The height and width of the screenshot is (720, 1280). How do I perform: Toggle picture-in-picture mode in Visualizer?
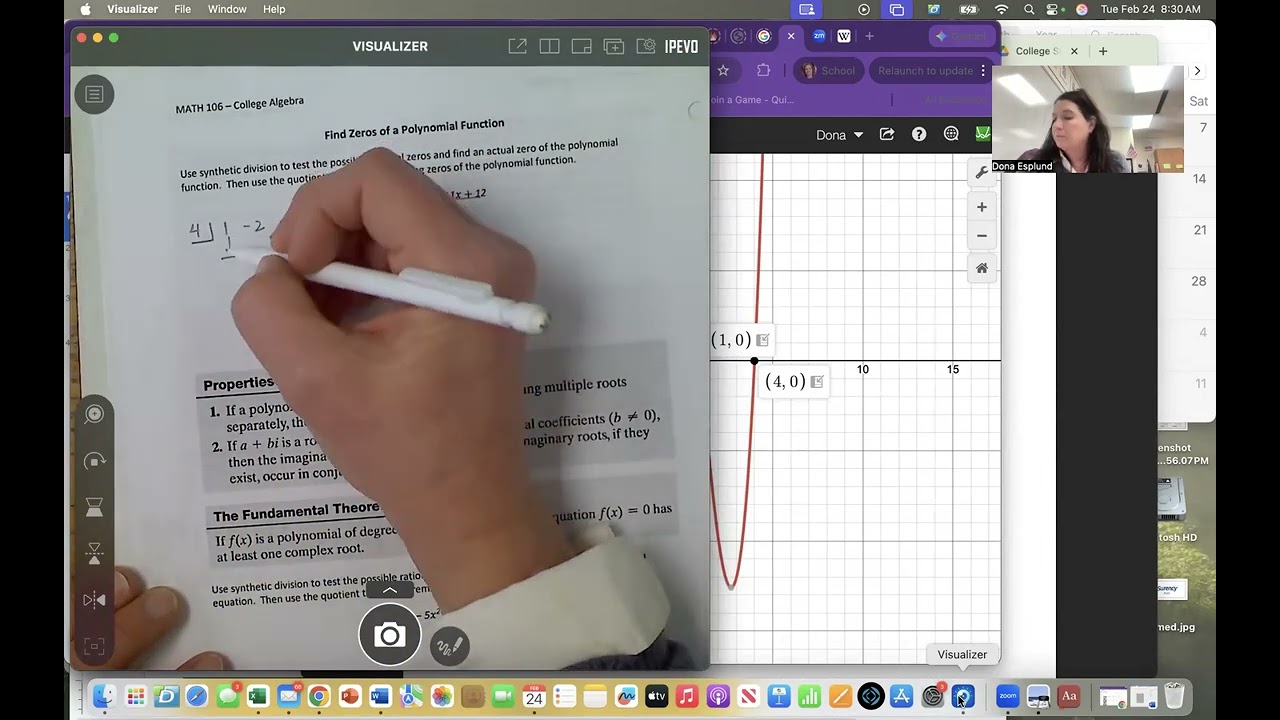click(581, 46)
